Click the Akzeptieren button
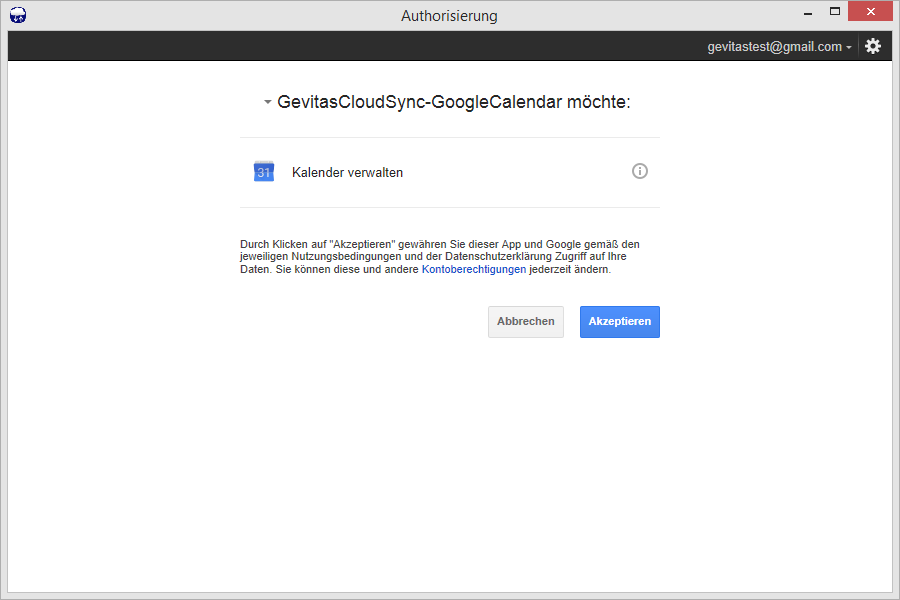 click(619, 322)
